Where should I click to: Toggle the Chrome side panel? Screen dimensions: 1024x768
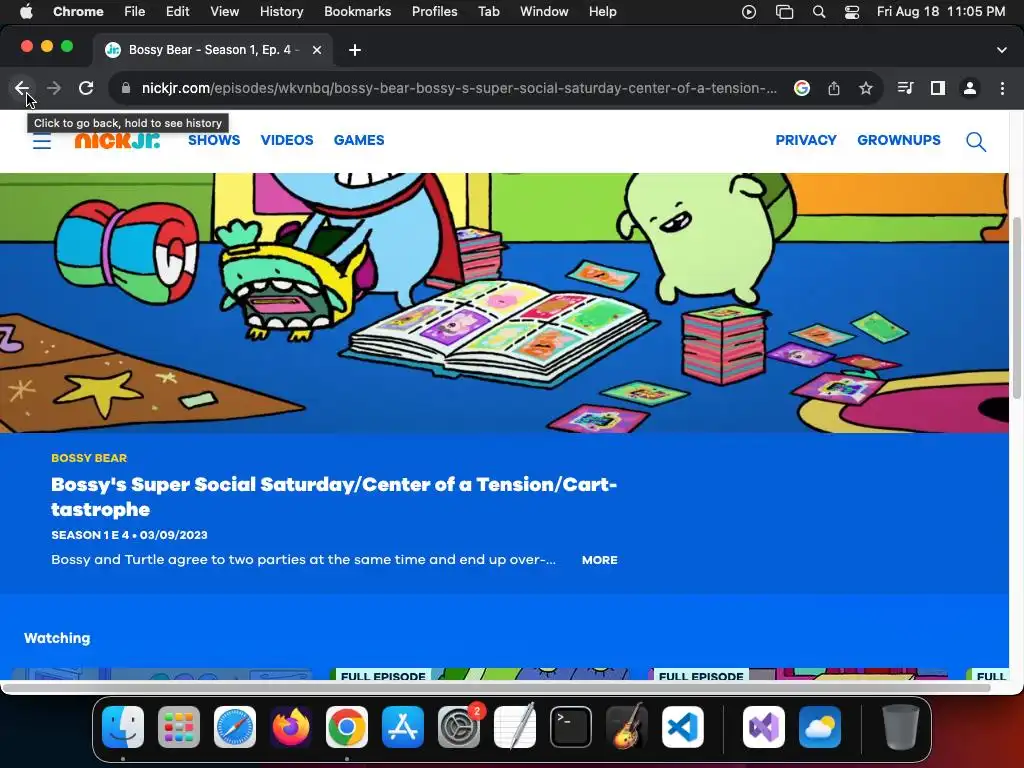(938, 88)
